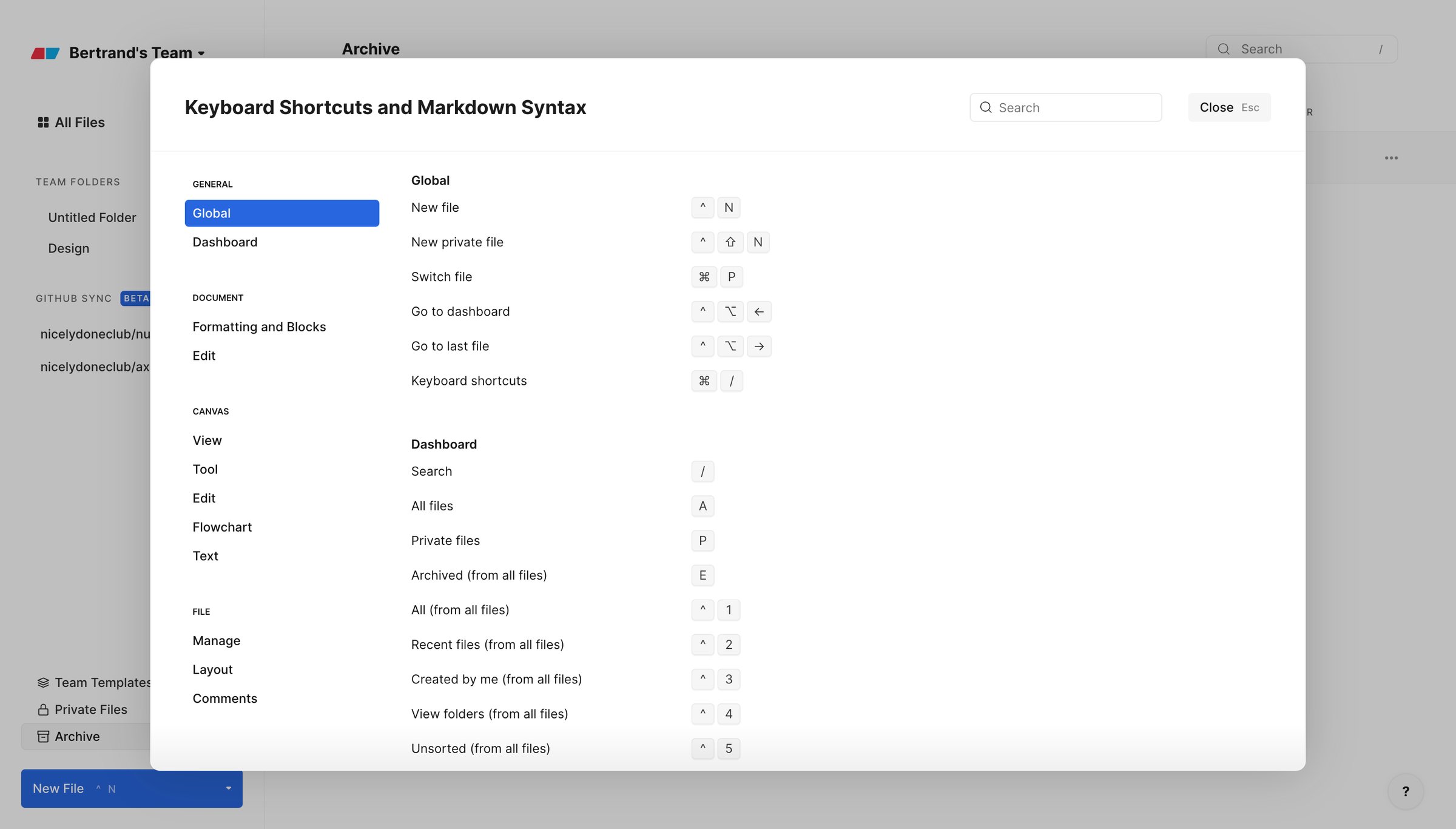The width and height of the screenshot is (1456, 829).
Task: Select the Tool category under Canvas
Action: tap(205, 470)
